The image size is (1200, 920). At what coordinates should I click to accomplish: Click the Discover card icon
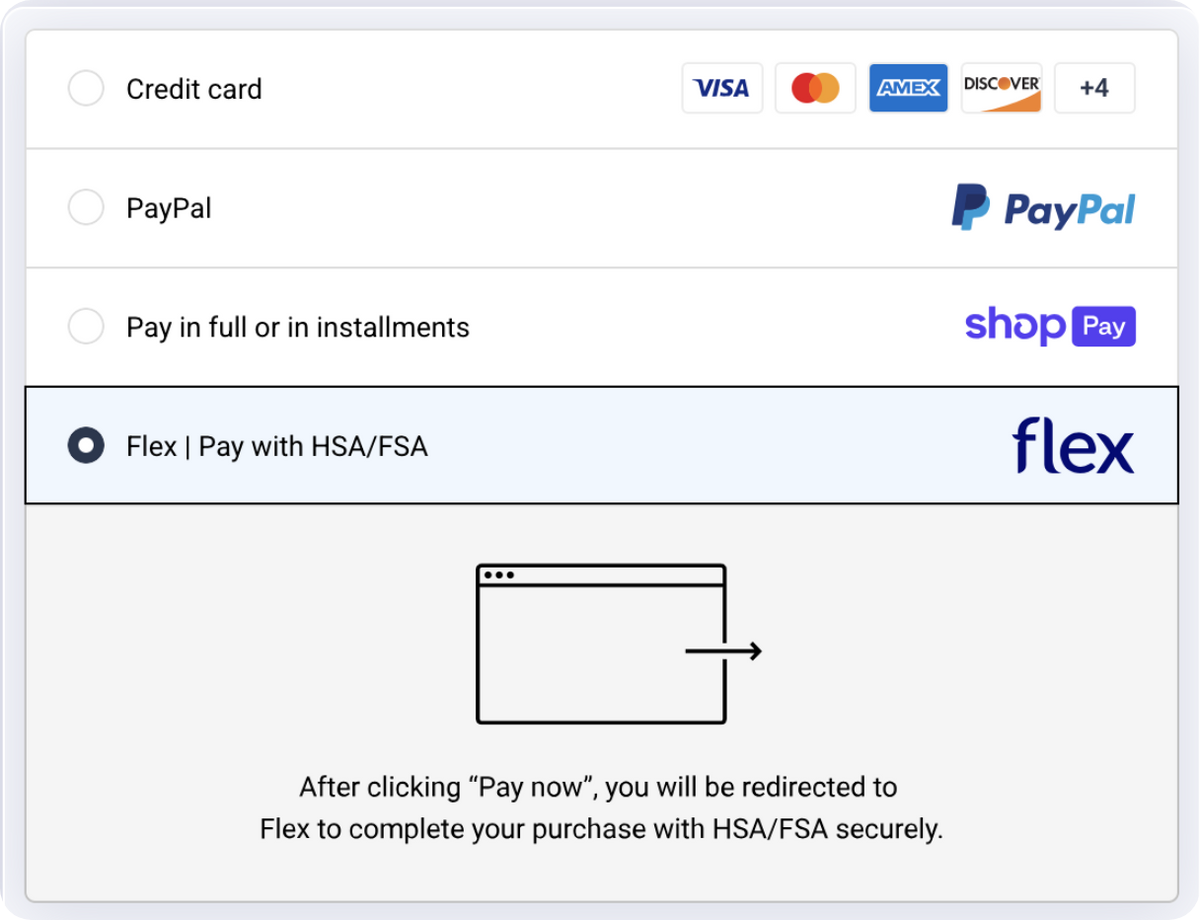[x=1001, y=88]
